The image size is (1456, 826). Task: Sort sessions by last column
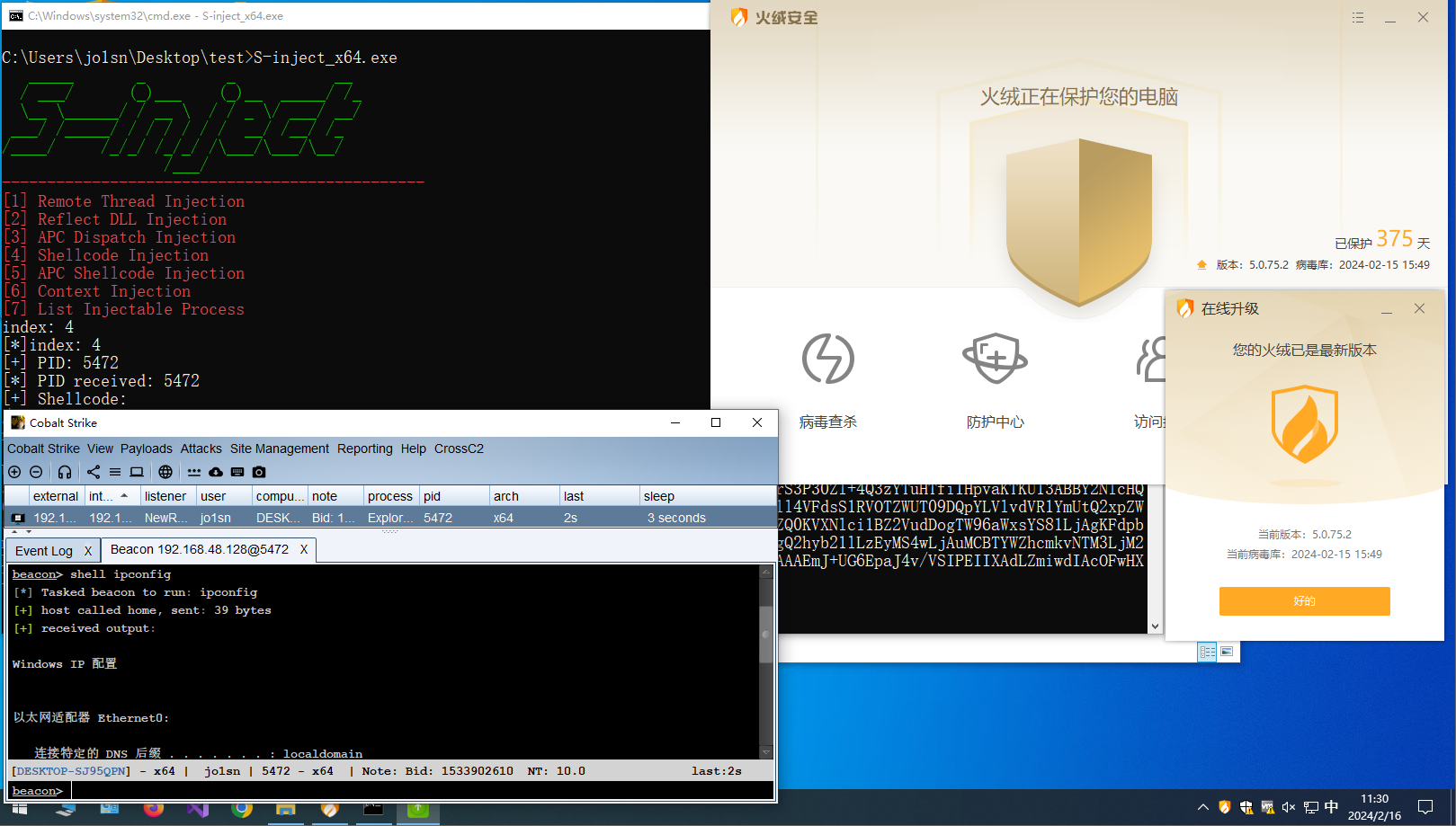point(600,495)
